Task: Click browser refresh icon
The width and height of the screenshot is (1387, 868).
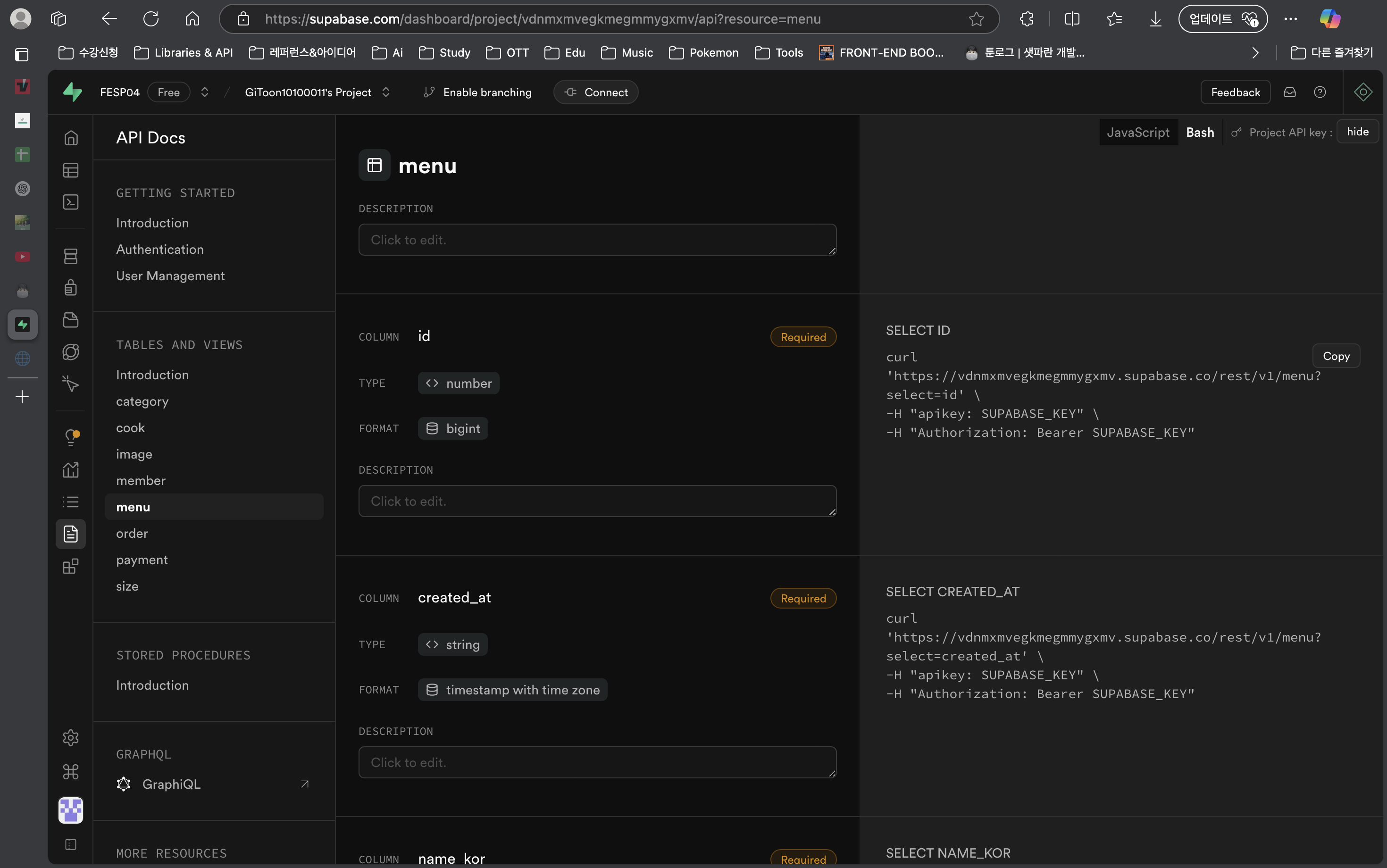Action: [151, 19]
